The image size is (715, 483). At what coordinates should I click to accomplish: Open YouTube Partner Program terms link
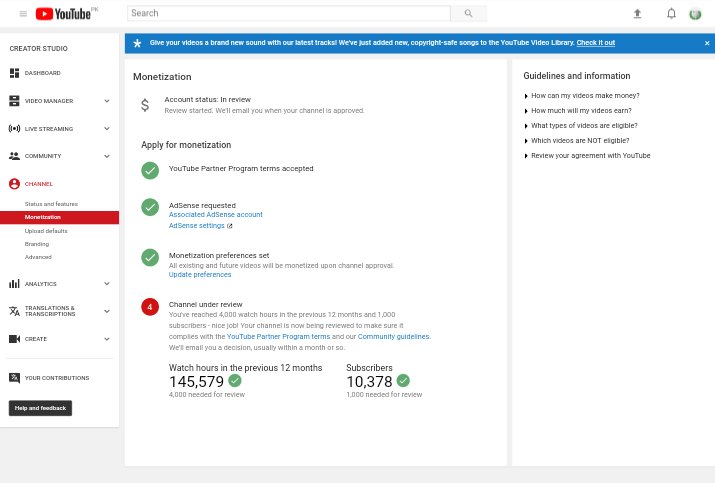pyautogui.click(x=278, y=337)
